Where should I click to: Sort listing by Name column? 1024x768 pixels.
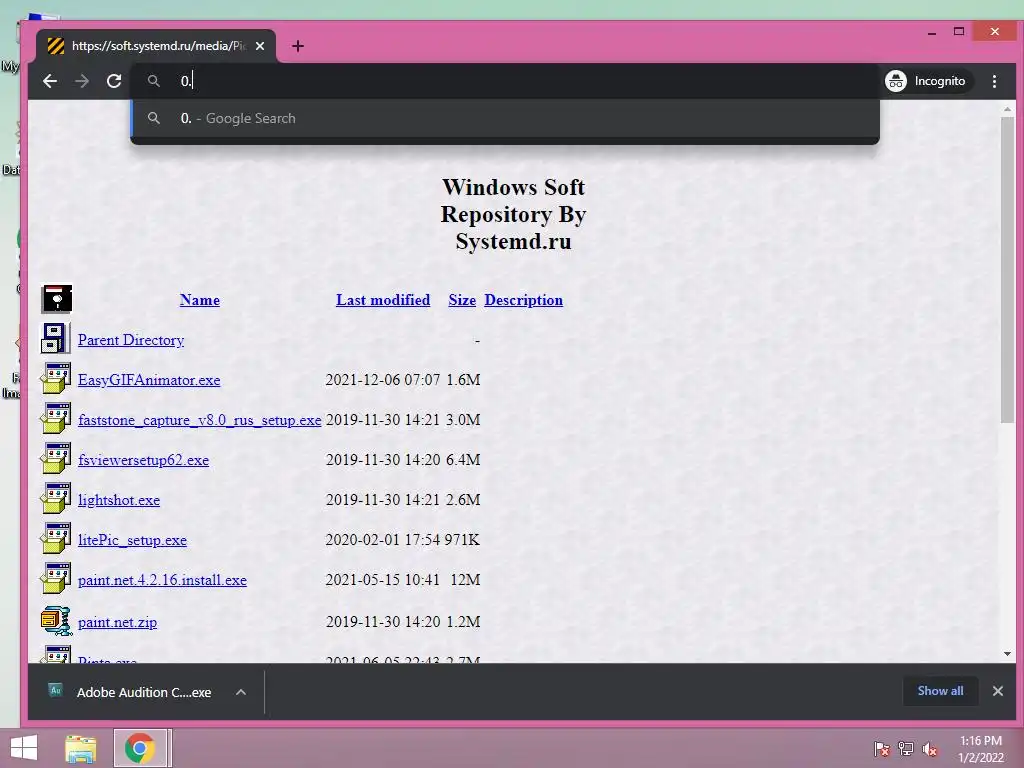(x=200, y=300)
